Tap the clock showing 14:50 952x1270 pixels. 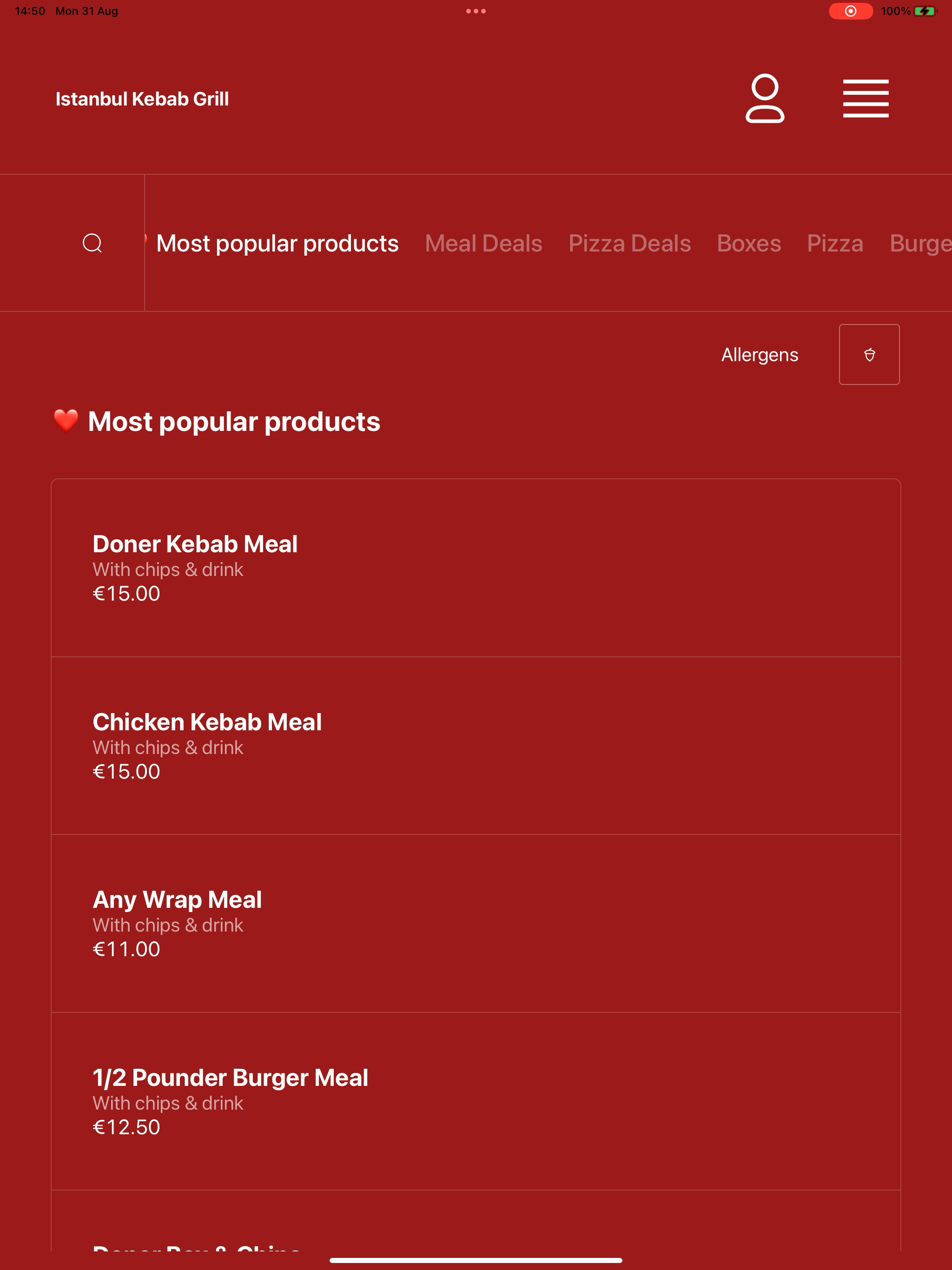coord(30,11)
